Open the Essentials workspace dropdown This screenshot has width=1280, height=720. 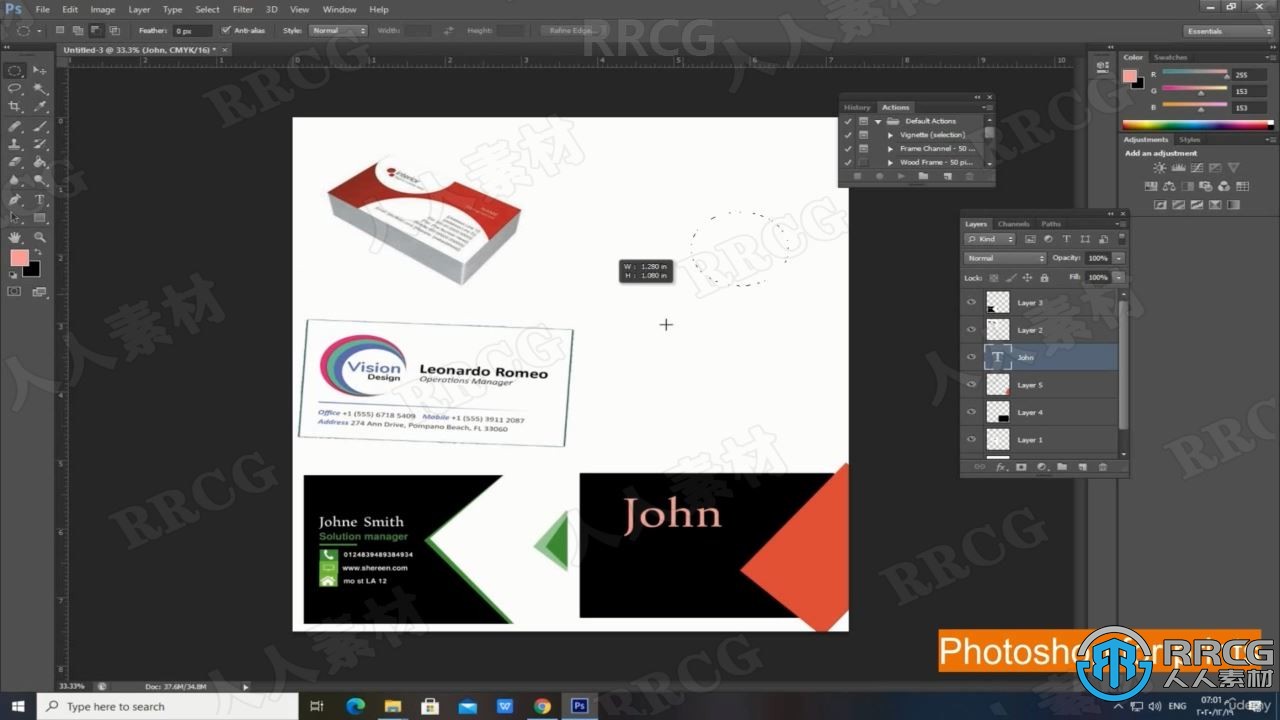(1228, 31)
